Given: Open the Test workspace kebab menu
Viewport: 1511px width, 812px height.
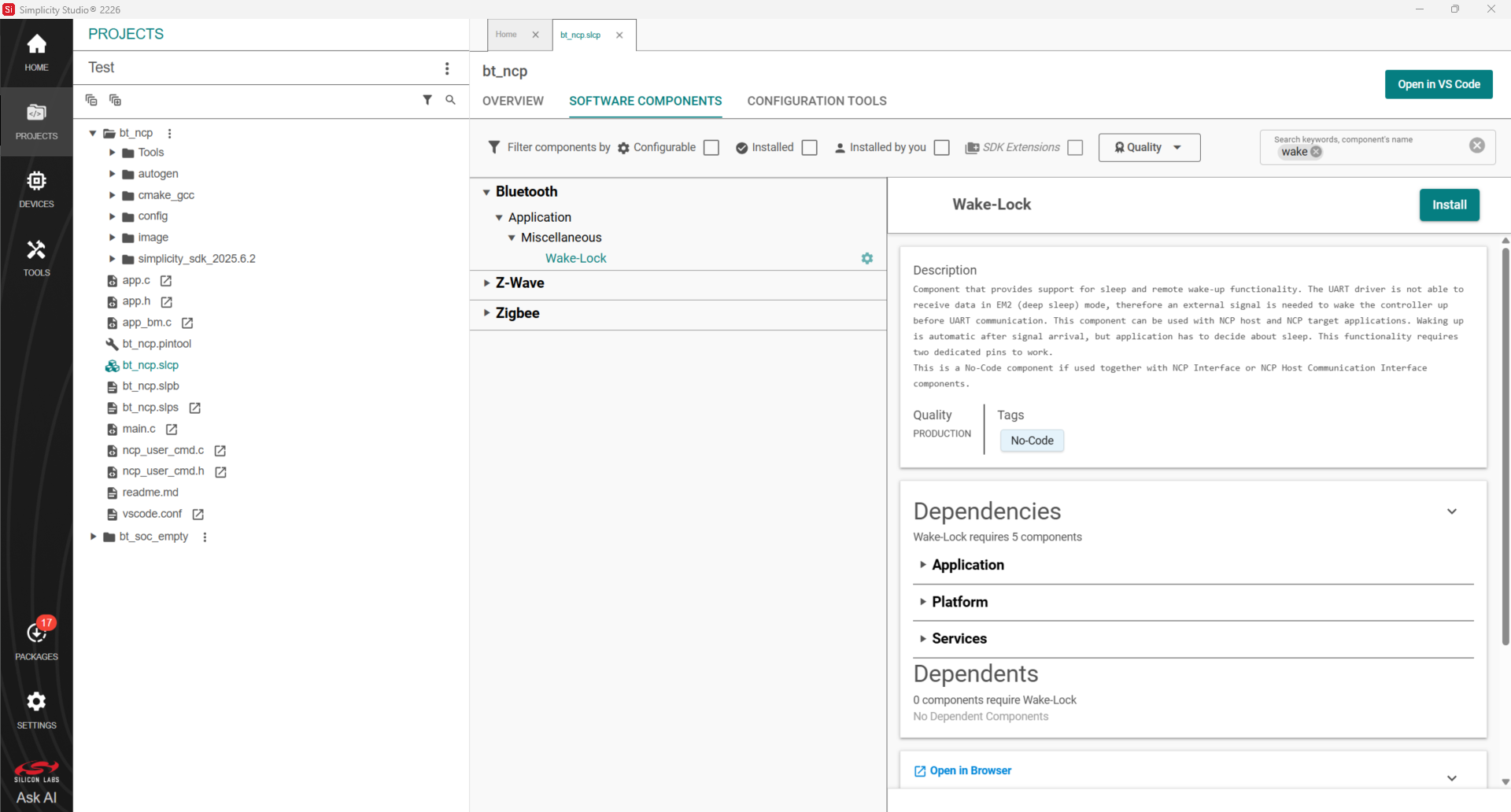Looking at the screenshot, I should [x=447, y=68].
